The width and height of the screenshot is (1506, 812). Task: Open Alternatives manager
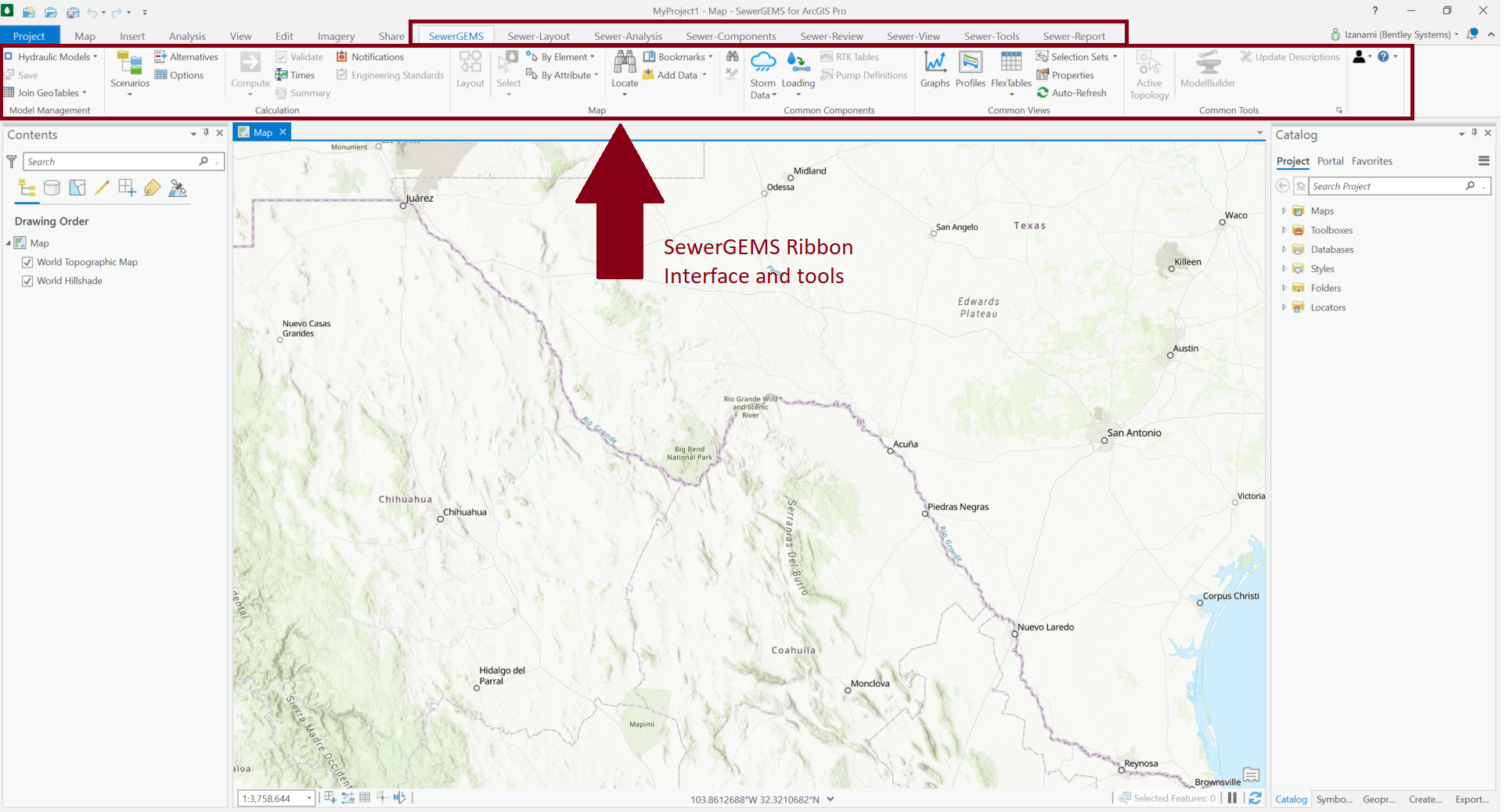186,57
